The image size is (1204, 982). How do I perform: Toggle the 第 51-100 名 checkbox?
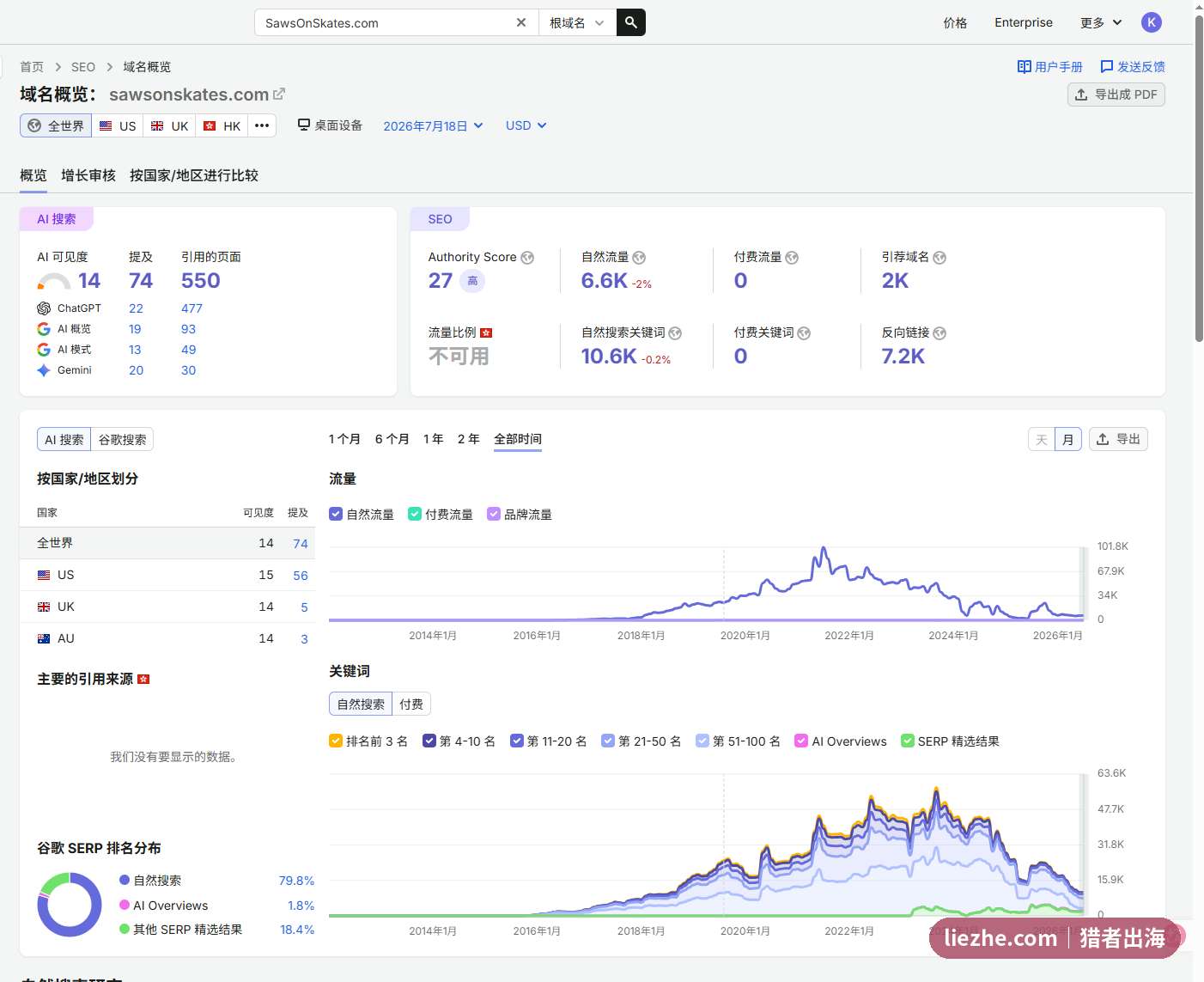(702, 741)
